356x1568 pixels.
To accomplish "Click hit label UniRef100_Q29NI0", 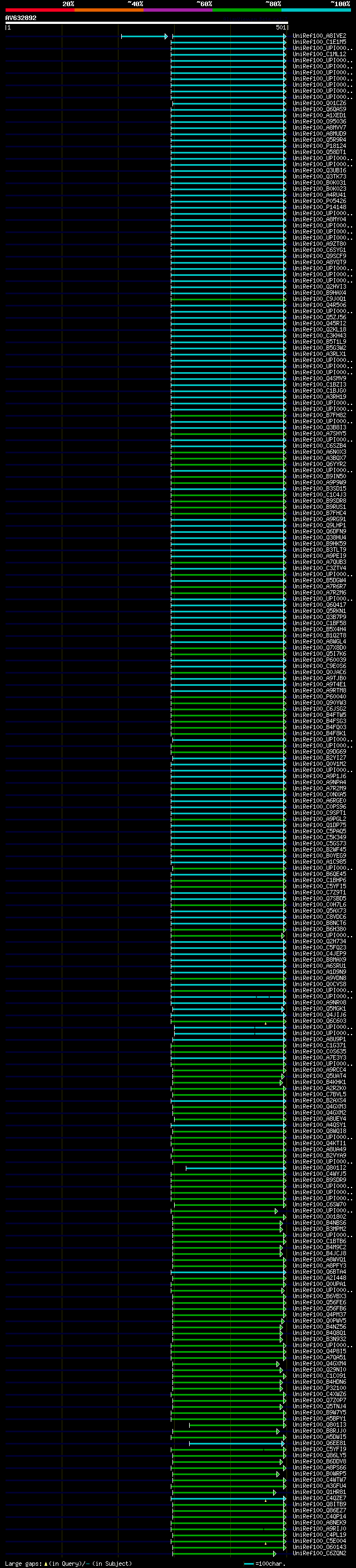I will pos(319,1369).
